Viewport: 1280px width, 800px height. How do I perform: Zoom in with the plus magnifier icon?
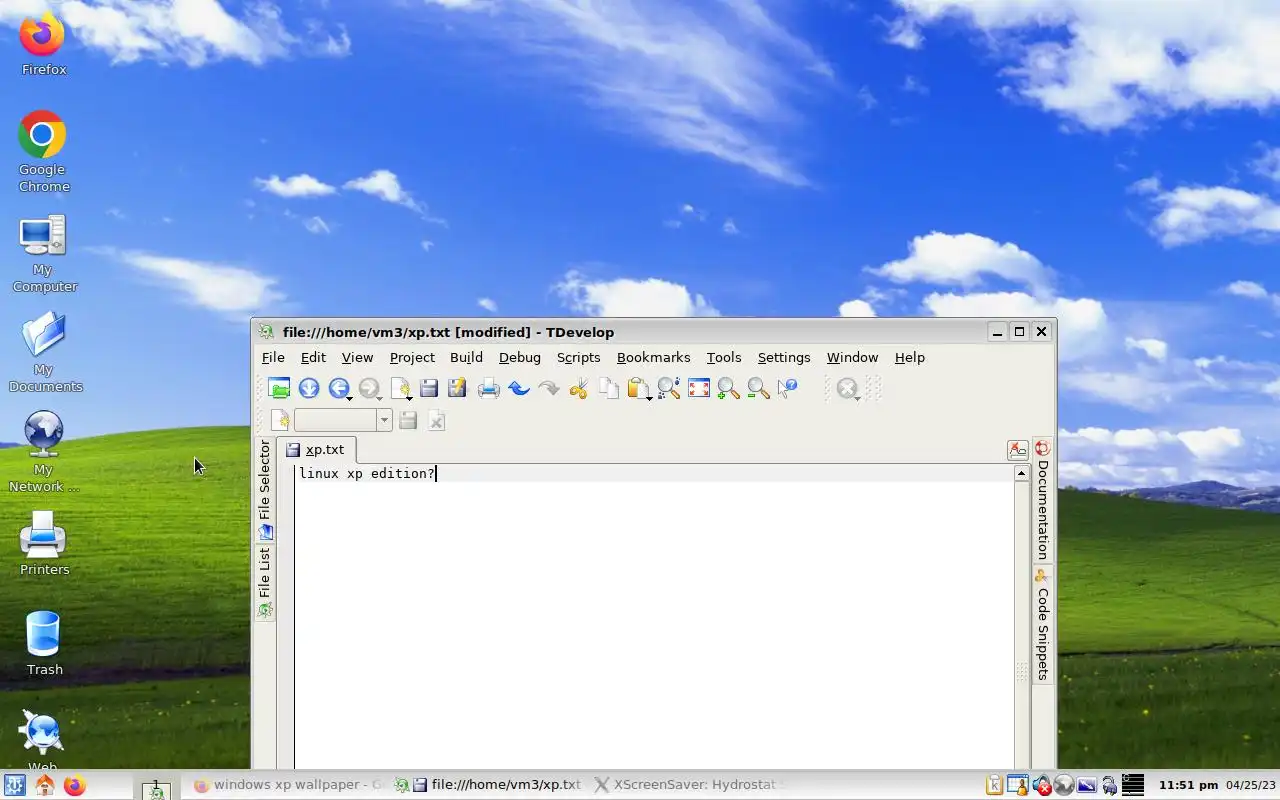(x=729, y=388)
